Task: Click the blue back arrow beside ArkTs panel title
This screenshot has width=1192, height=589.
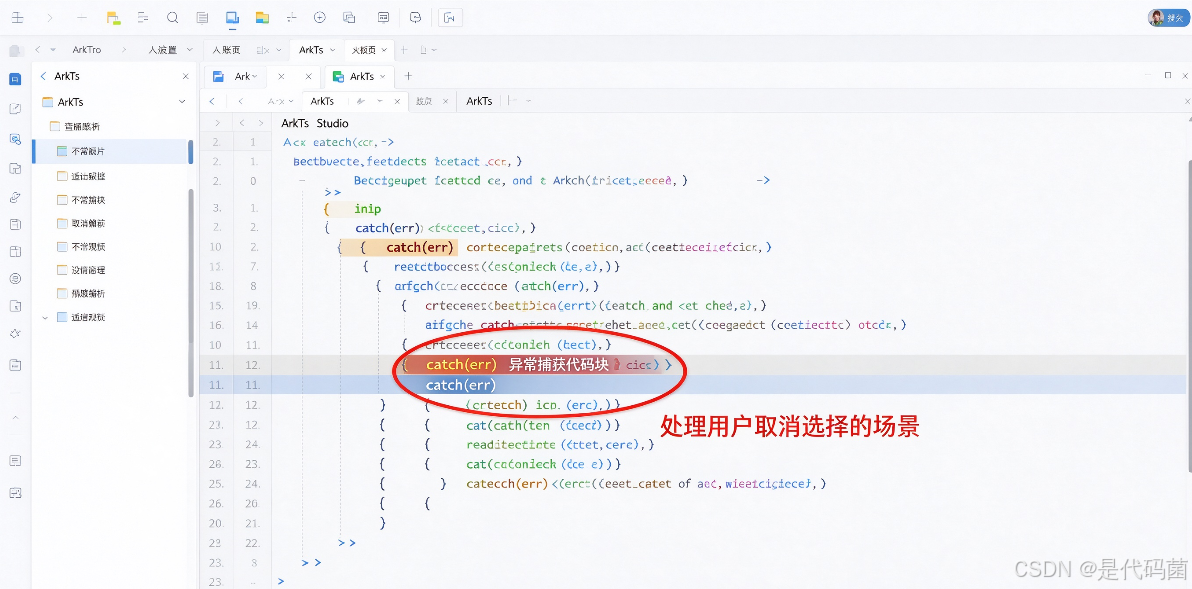Action: [x=43, y=76]
